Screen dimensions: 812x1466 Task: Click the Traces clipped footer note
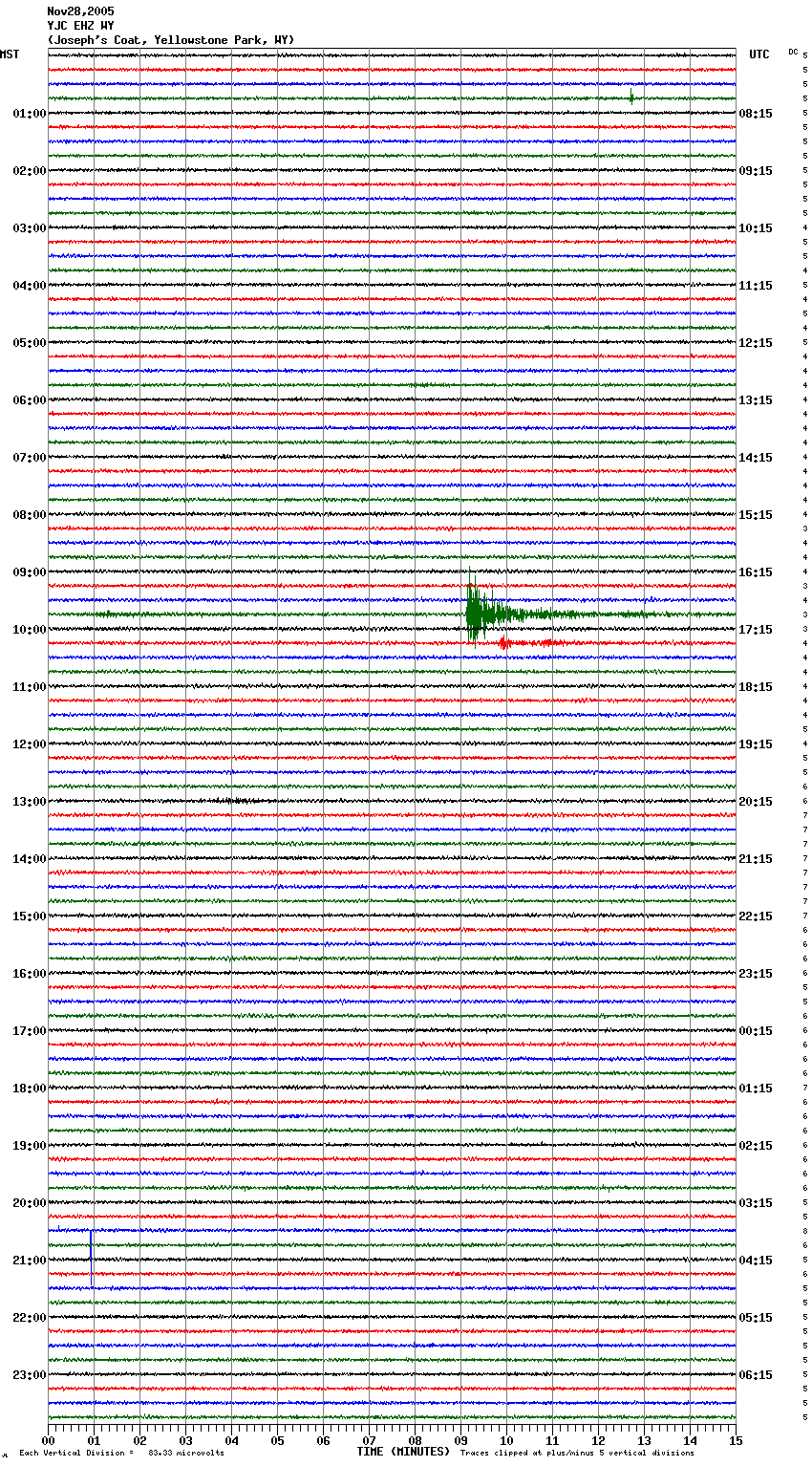[577, 1453]
